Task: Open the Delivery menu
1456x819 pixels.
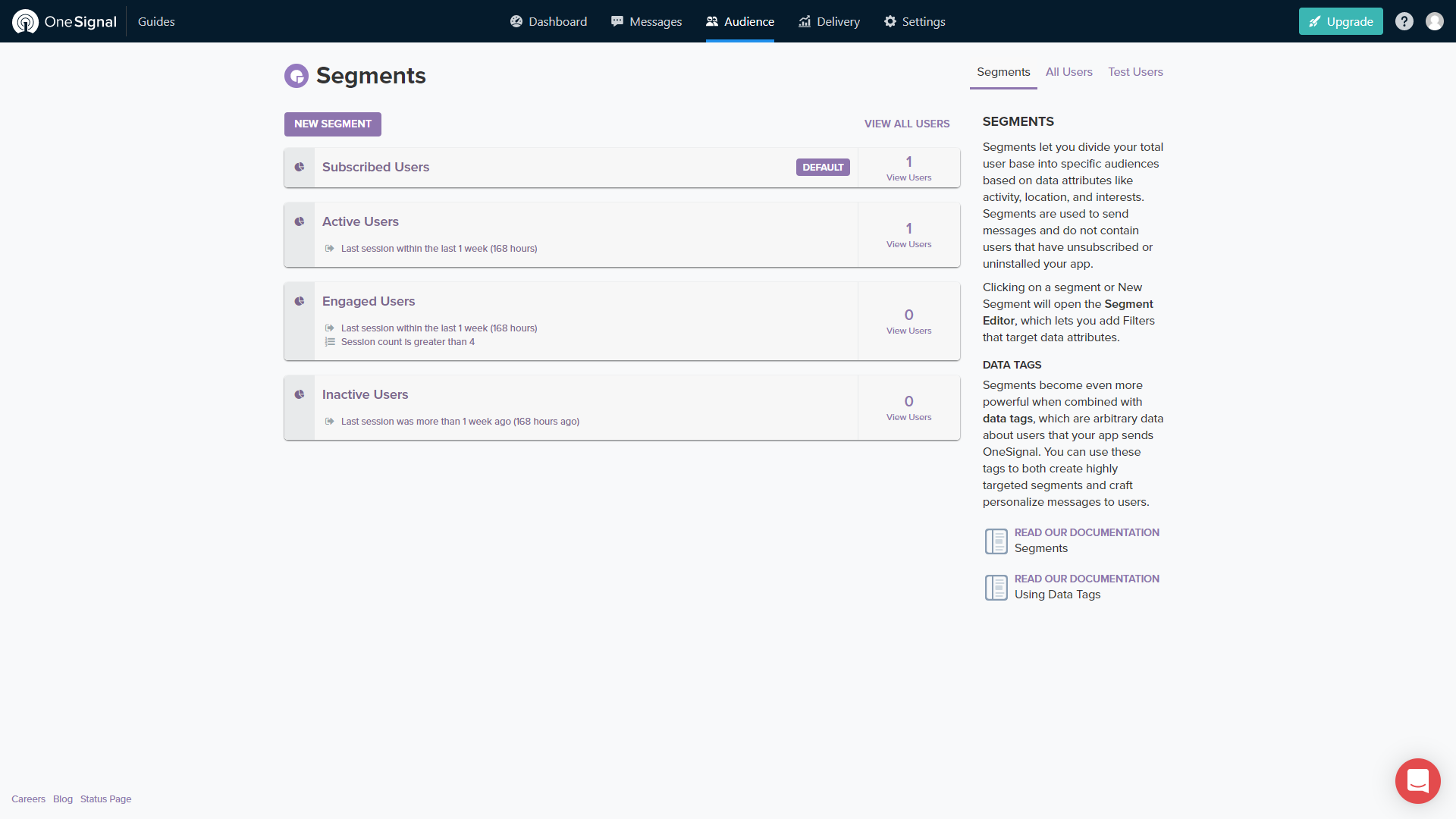Action: coord(829,21)
